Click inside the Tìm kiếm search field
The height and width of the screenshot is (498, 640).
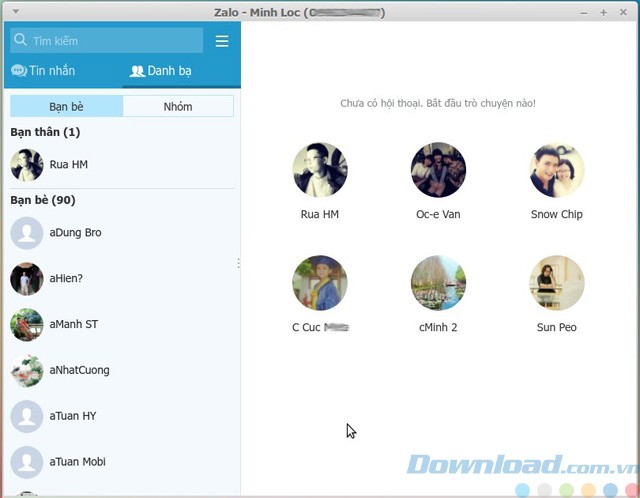[112, 41]
